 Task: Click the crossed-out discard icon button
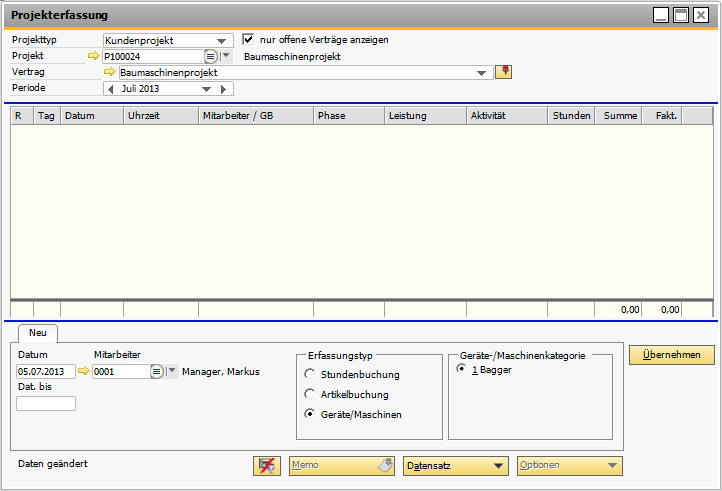pyautogui.click(x=267, y=466)
